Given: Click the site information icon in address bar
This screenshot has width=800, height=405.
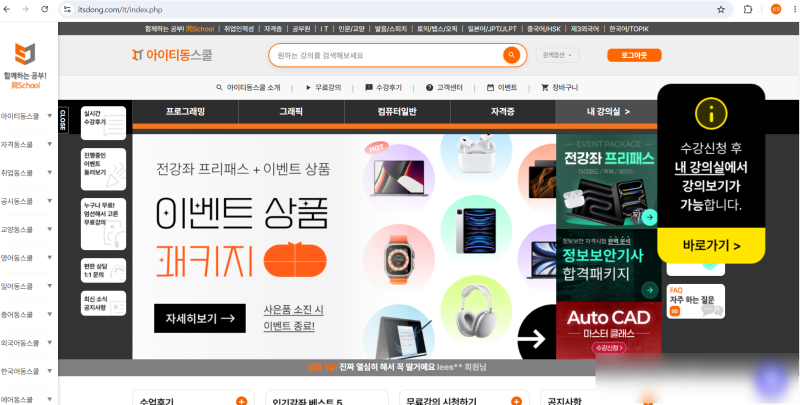Looking at the screenshot, I should tap(67, 9).
